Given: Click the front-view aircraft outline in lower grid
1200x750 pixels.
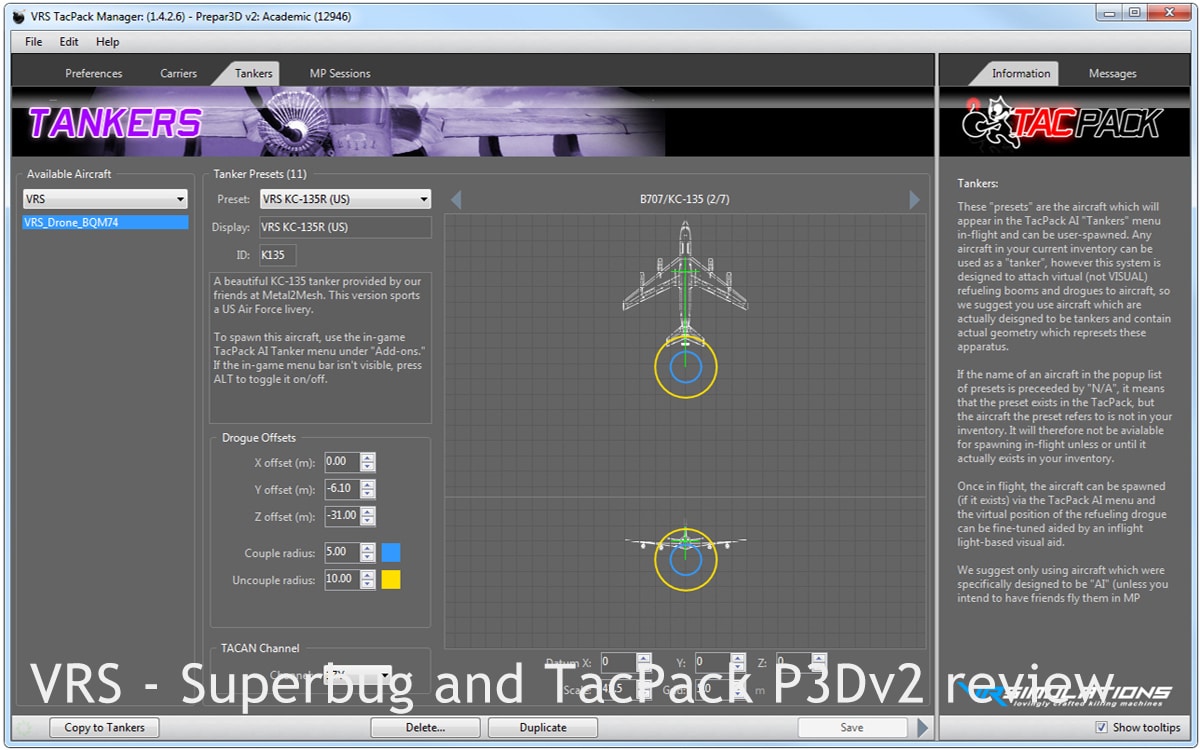Looking at the screenshot, I should pos(685,543).
